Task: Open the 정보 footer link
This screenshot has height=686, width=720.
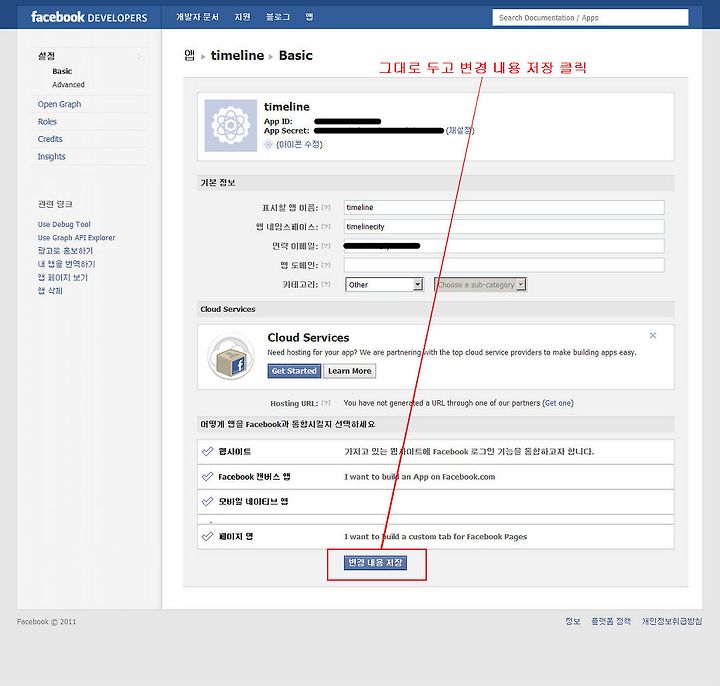Action: pos(573,621)
